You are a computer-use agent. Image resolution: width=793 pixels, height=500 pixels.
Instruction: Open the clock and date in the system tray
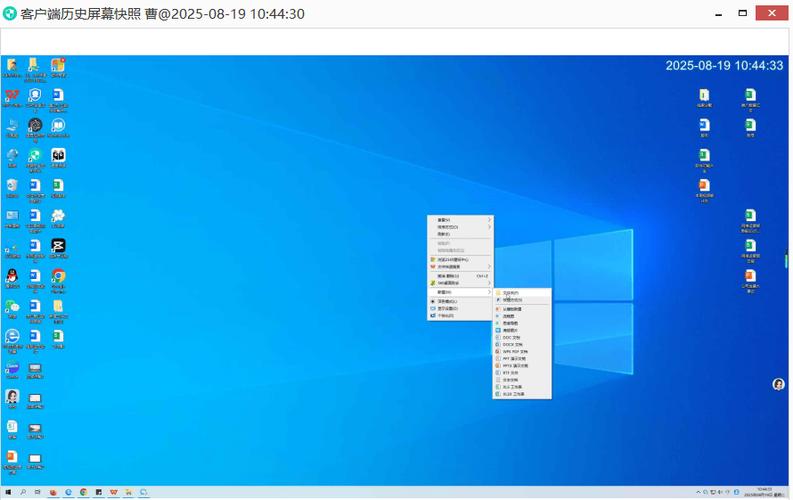tap(764, 492)
